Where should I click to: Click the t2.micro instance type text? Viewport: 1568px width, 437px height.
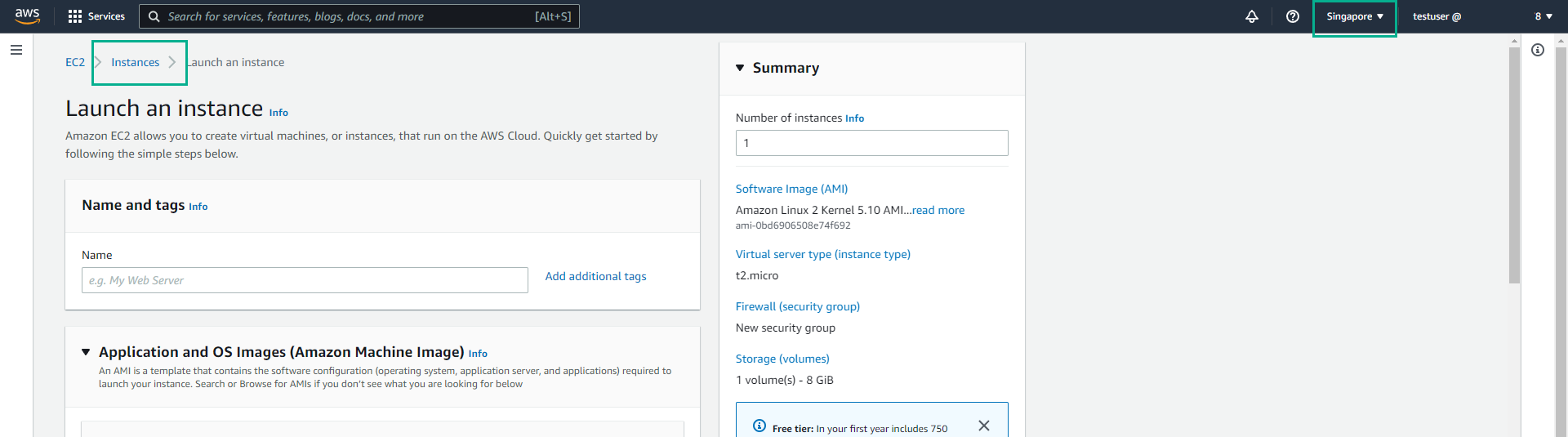757,275
